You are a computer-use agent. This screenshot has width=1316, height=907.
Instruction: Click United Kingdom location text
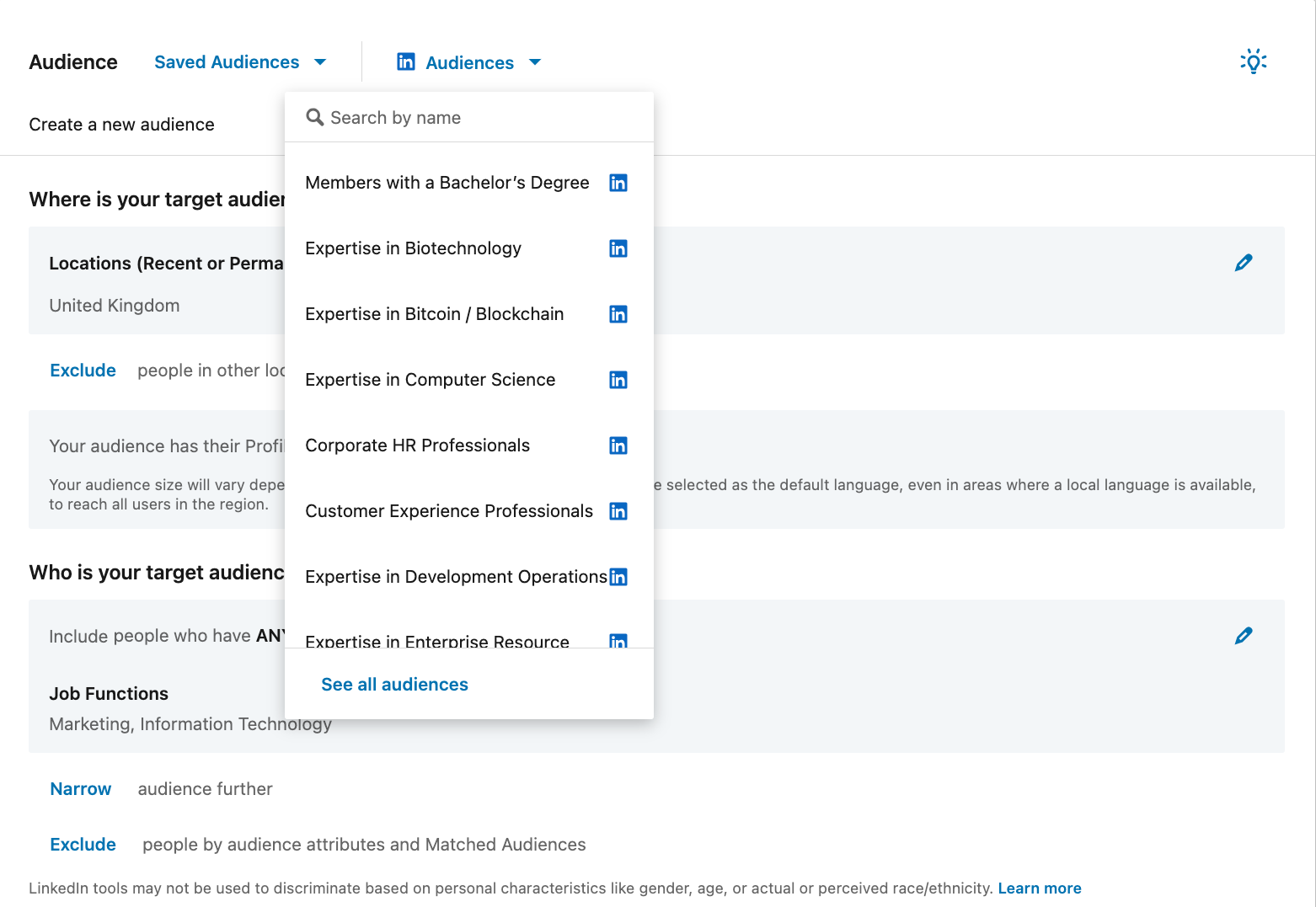115,306
